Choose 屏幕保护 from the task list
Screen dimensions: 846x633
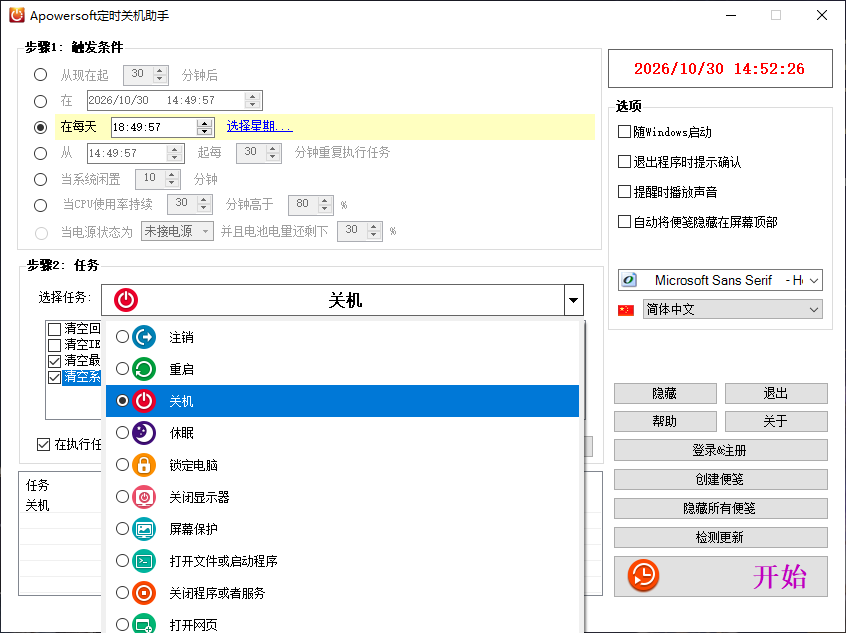point(342,529)
